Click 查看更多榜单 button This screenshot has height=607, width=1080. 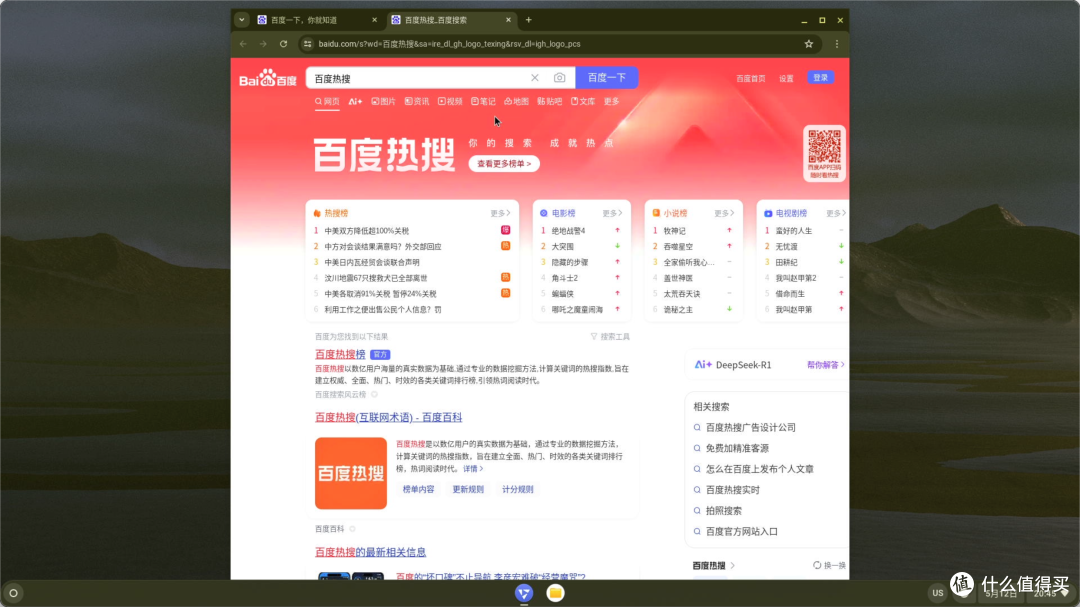click(504, 164)
